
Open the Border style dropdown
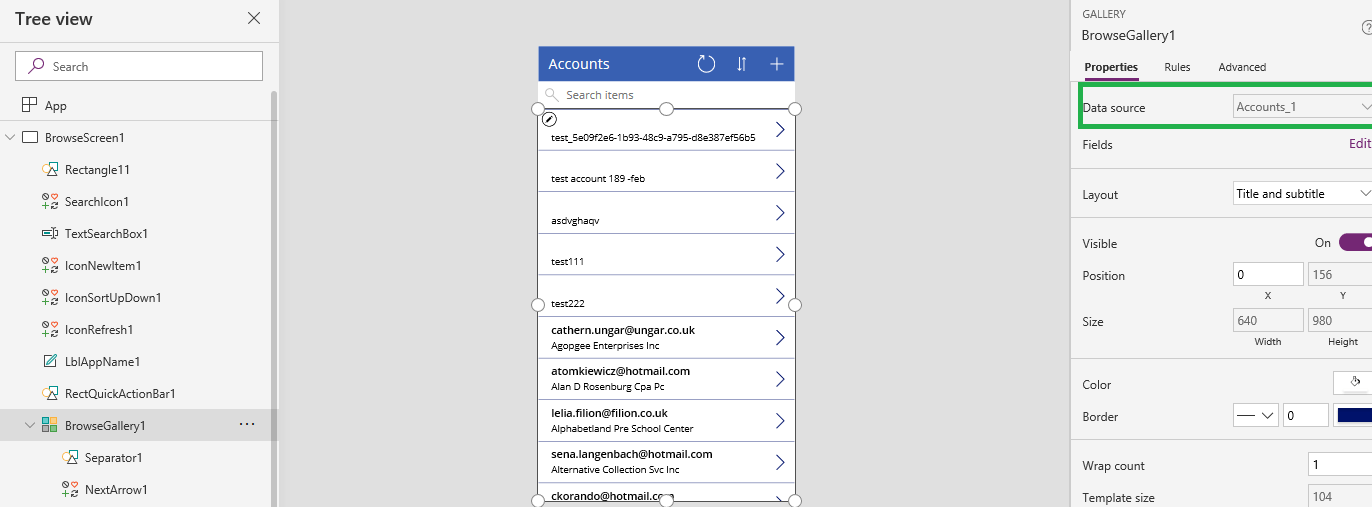coord(1256,416)
